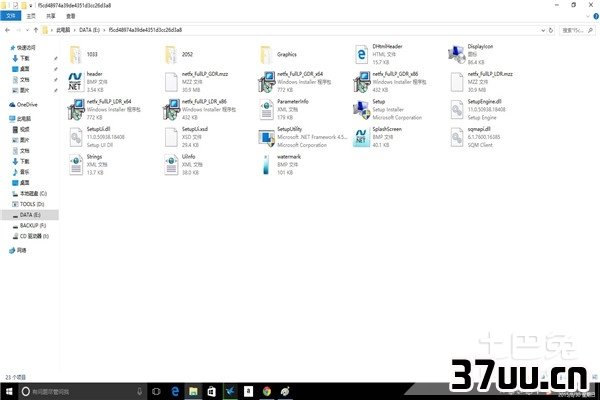This screenshot has height=400, width=600.
Task: Select the netfx_FullLP_LDR_x64 installer package icon
Action: tap(76, 109)
